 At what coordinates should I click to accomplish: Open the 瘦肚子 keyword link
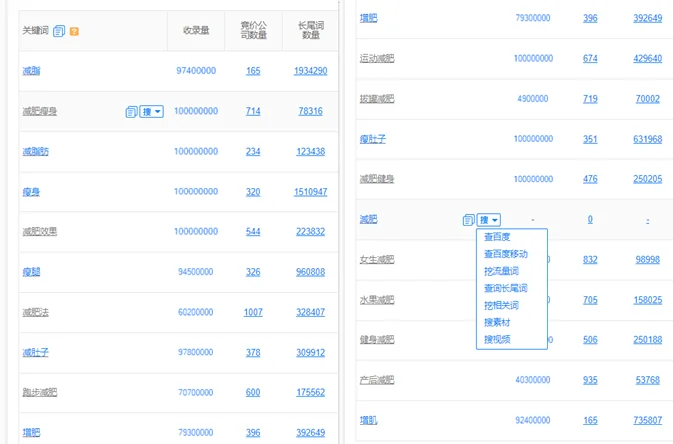pyautogui.click(x=373, y=139)
